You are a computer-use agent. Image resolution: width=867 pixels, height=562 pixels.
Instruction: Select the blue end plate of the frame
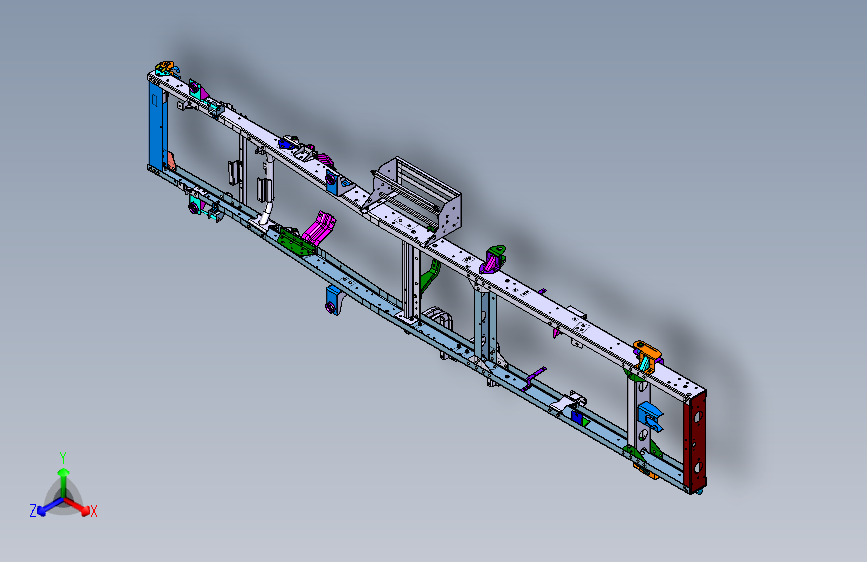(x=157, y=126)
